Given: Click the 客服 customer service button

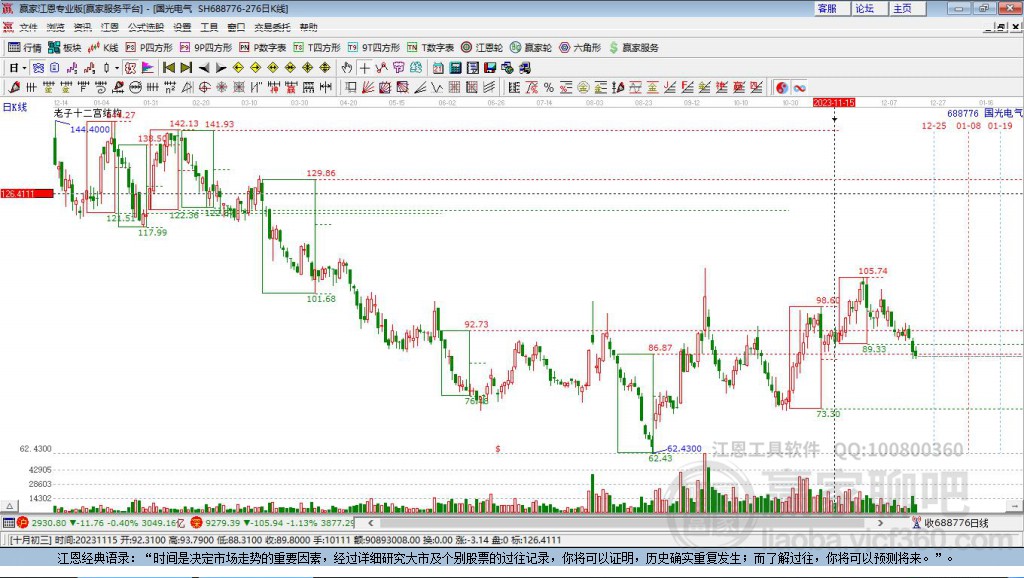Looking at the screenshot, I should (x=831, y=8).
